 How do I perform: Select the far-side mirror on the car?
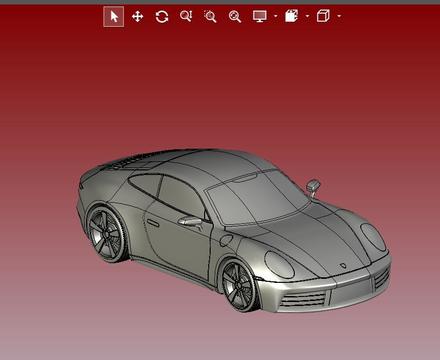pyautogui.click(x=313, y=187)
